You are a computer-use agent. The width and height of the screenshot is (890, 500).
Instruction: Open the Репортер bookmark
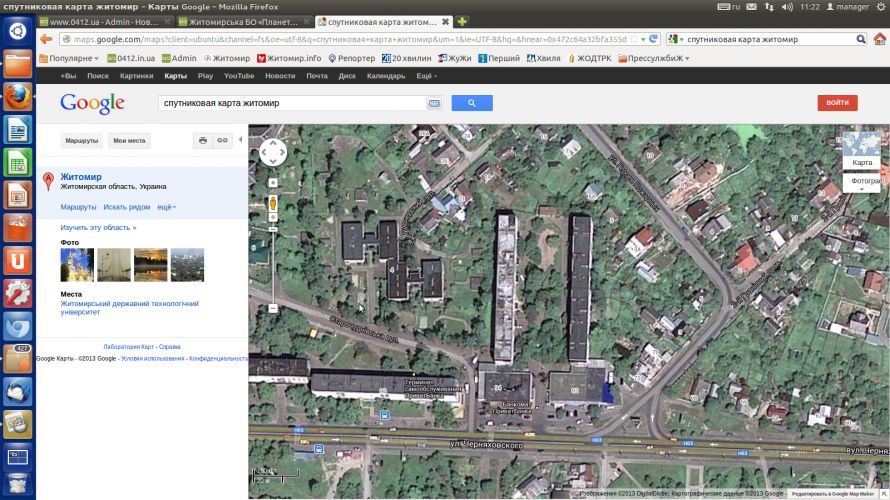point(351,58)
